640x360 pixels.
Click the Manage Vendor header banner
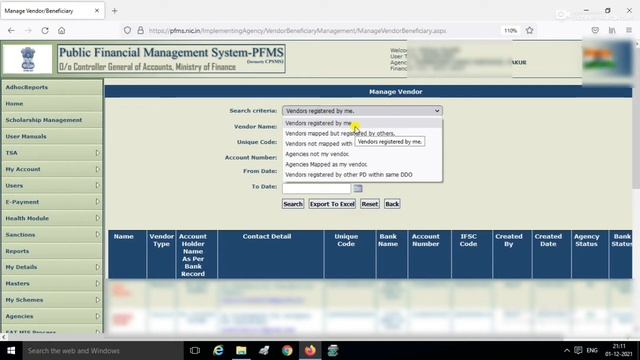coord(368,92)
